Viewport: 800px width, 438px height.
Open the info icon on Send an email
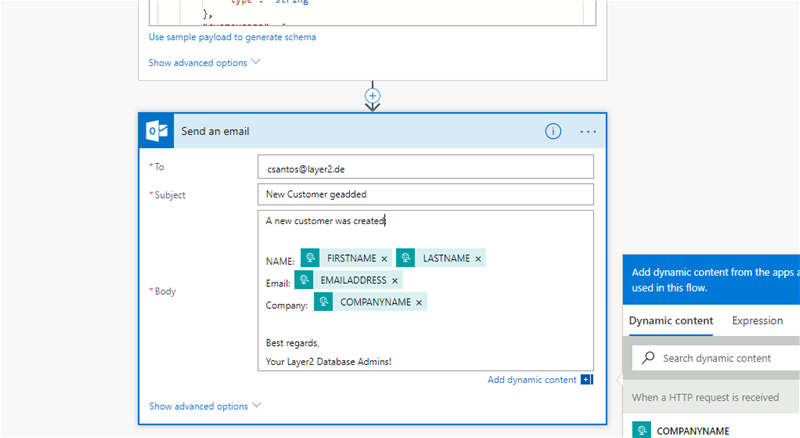[553, 131]
